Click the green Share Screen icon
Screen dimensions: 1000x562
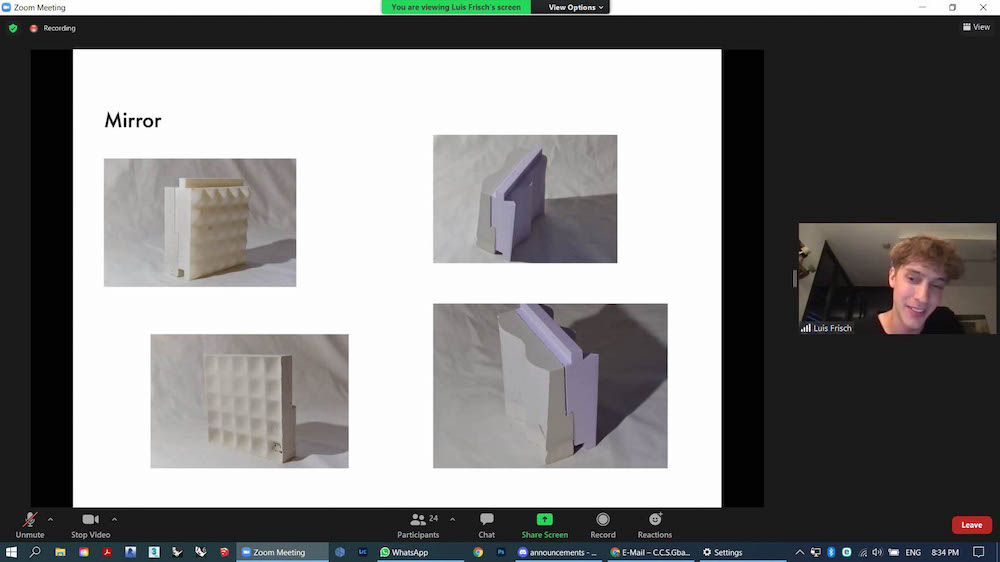(544, 520)
